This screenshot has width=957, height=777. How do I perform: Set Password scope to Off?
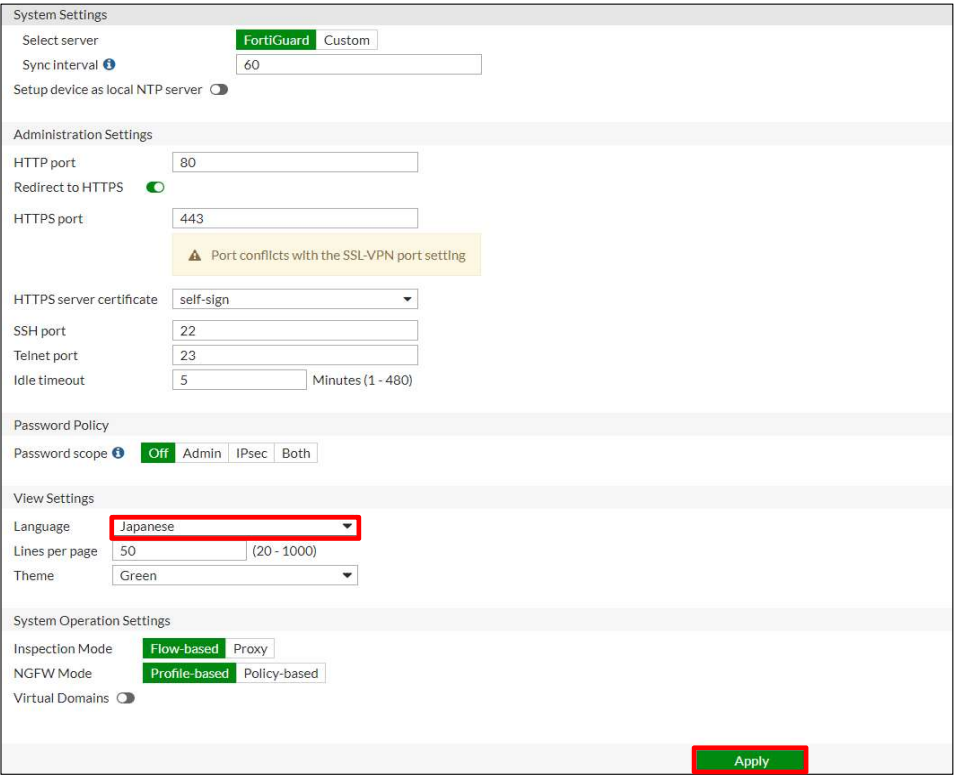pos(158,454)
